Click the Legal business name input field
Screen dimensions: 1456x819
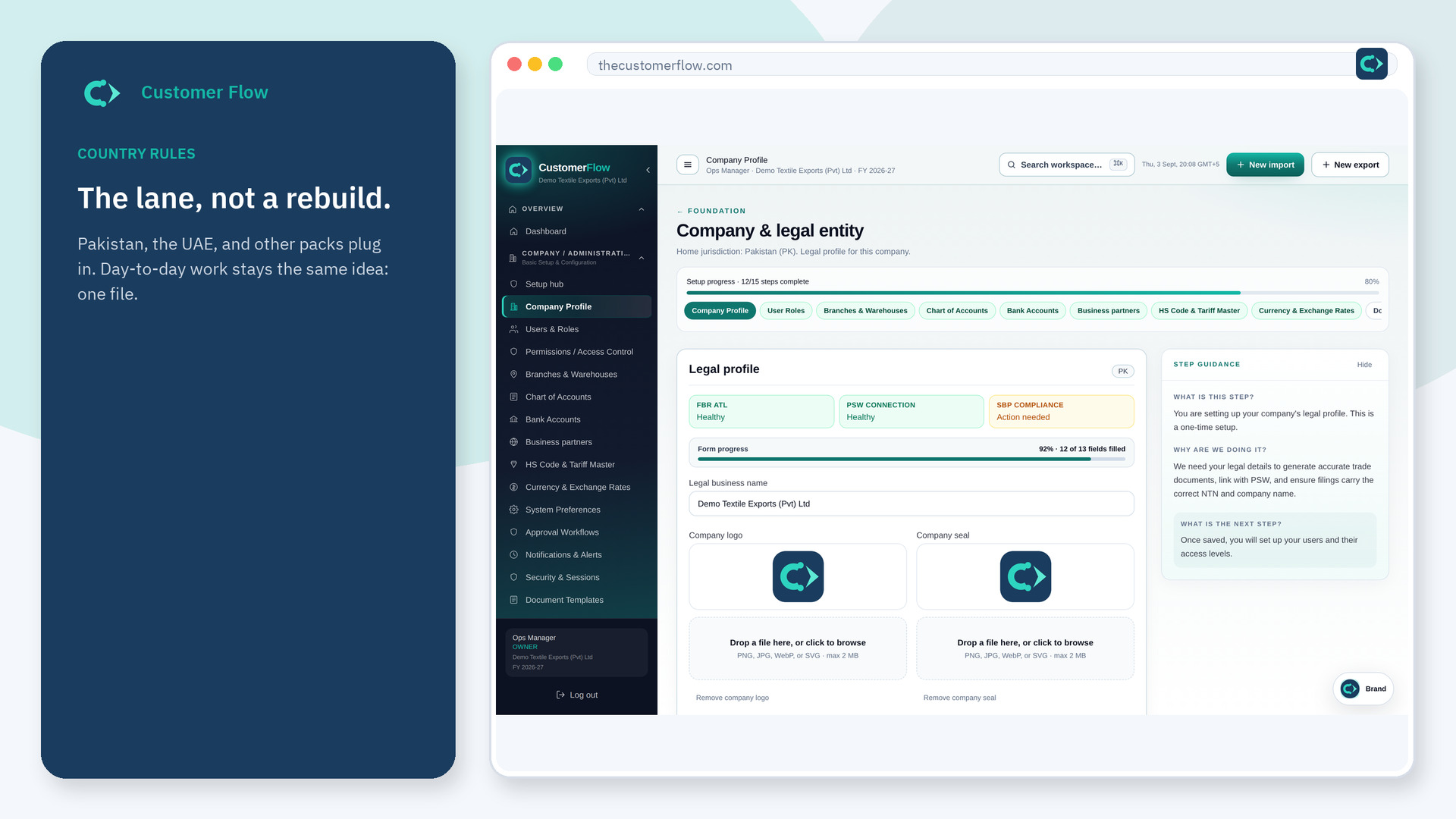click(911, 504)
